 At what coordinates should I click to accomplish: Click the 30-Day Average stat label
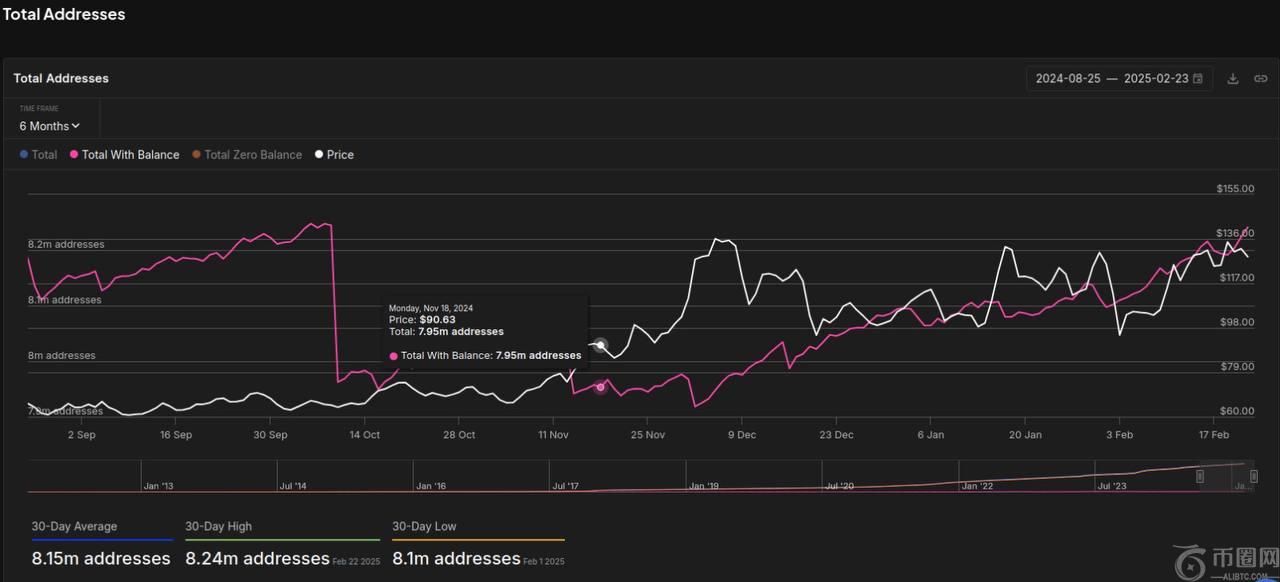(x=74, y=526)
